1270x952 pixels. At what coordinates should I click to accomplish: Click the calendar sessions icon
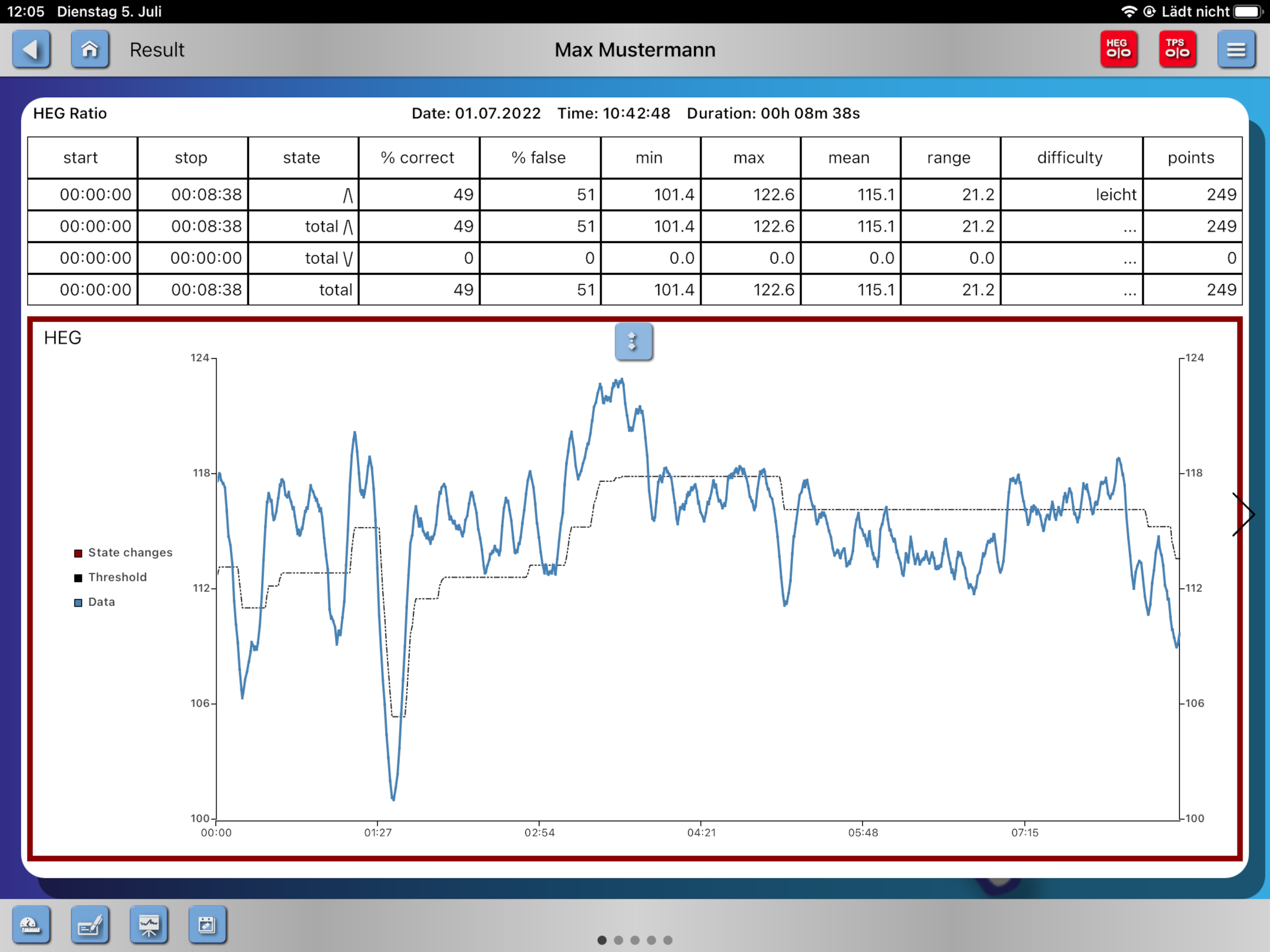point(207,924)
